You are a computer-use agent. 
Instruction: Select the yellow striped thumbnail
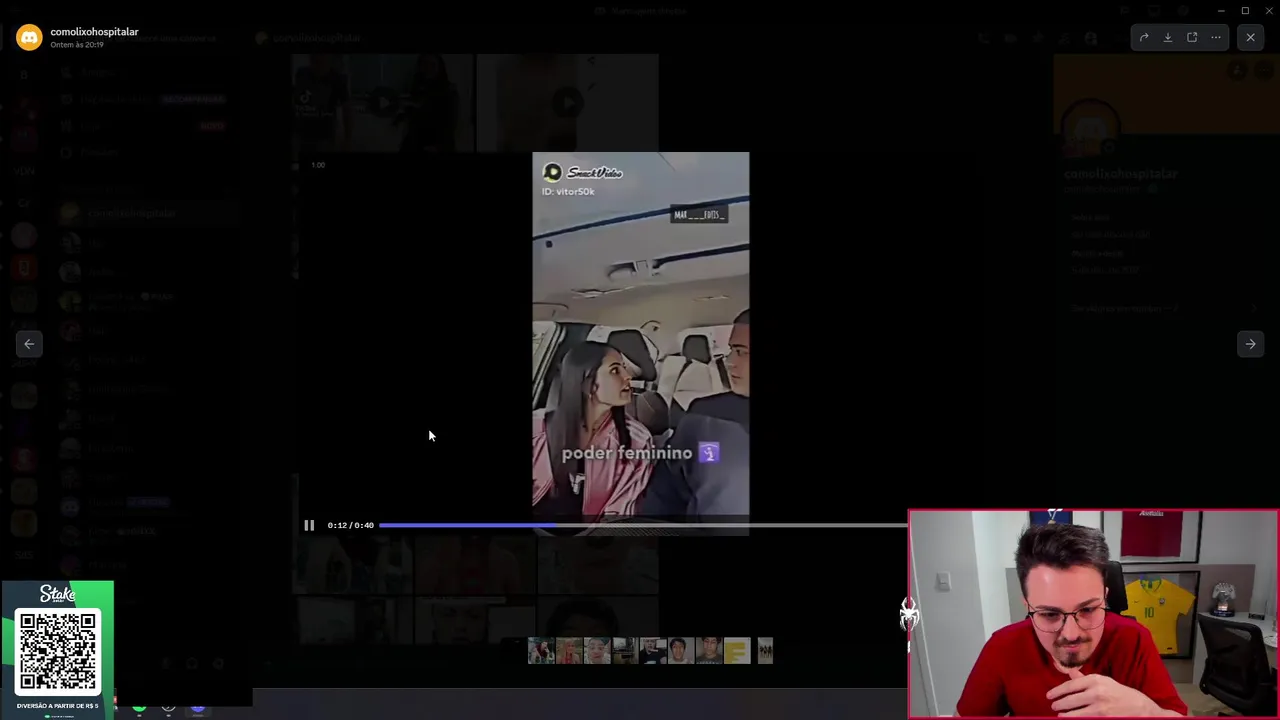pyautogui.click(x=737, y=651)
